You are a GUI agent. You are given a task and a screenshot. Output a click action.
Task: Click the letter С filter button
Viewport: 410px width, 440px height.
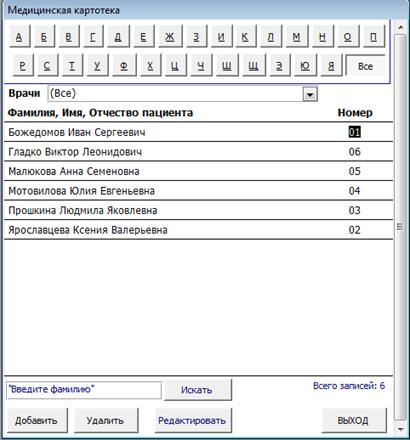coord(47,65)
